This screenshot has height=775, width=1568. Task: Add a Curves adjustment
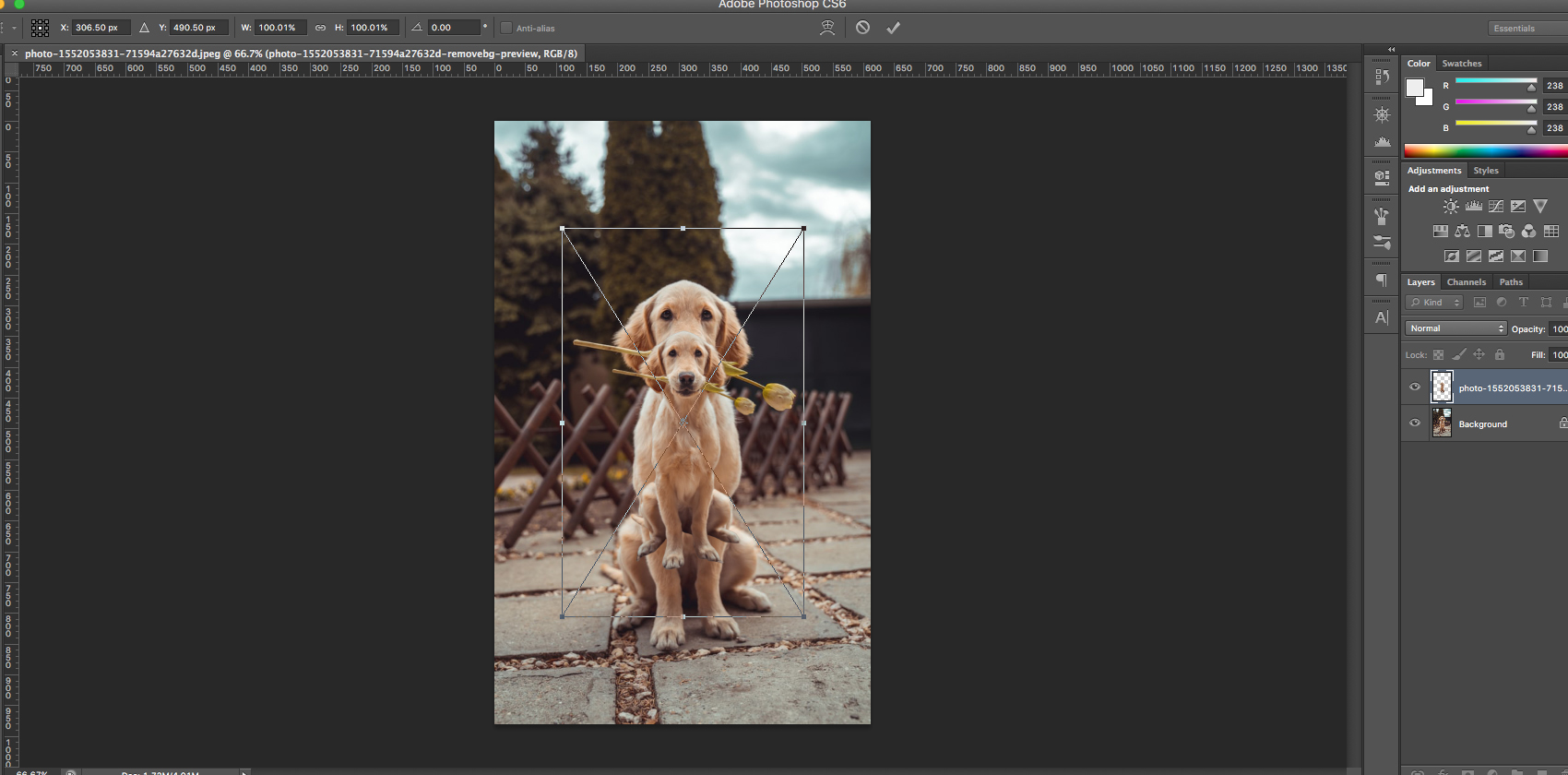(x=1496, y=207)
